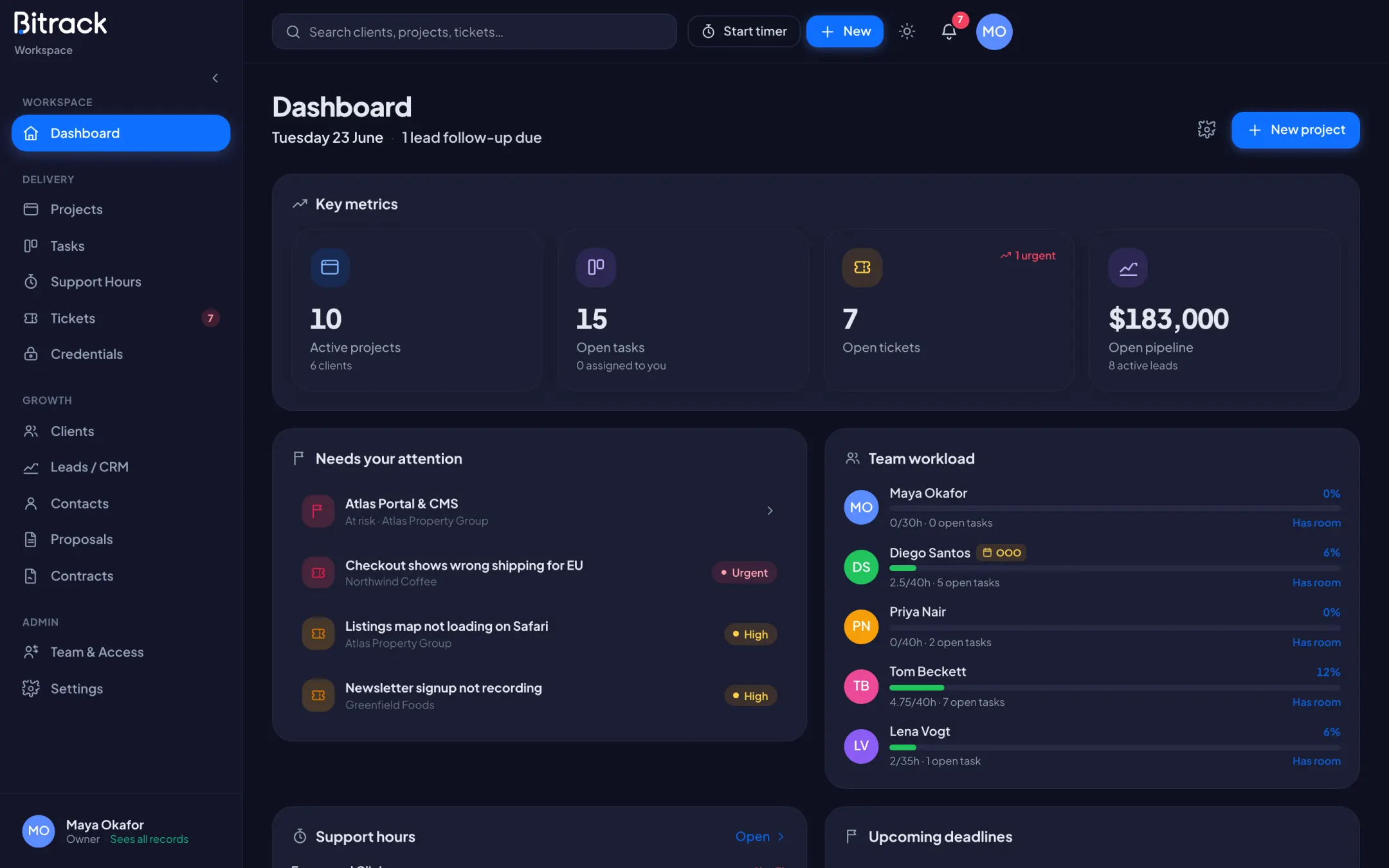
Task: Open Priya Nair avatar in Team workload
Action: click(861, 627)
